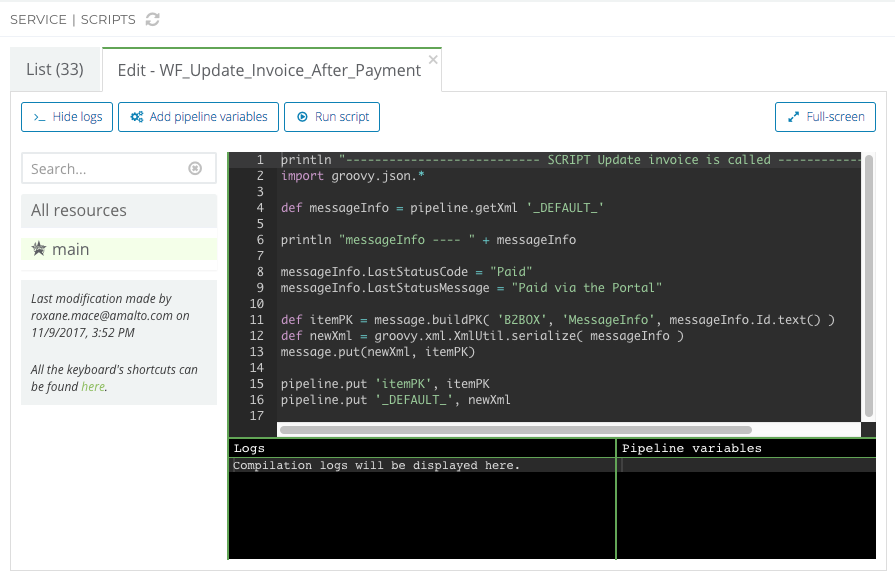Click the terminal icon in Hide logs button
Viewport: 895px width, 578px height.
click(x=39, y=117)
